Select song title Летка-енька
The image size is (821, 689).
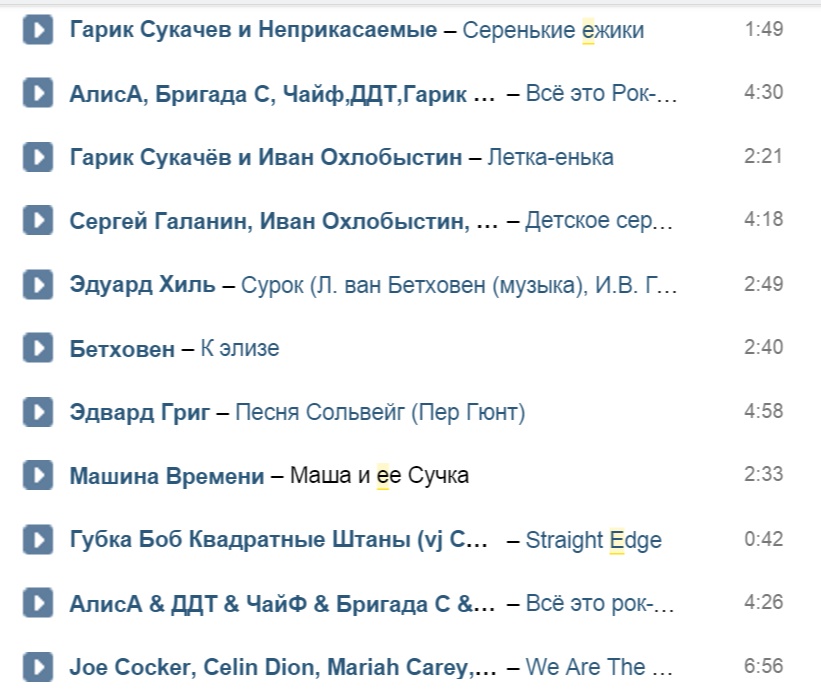click(550, 157)
